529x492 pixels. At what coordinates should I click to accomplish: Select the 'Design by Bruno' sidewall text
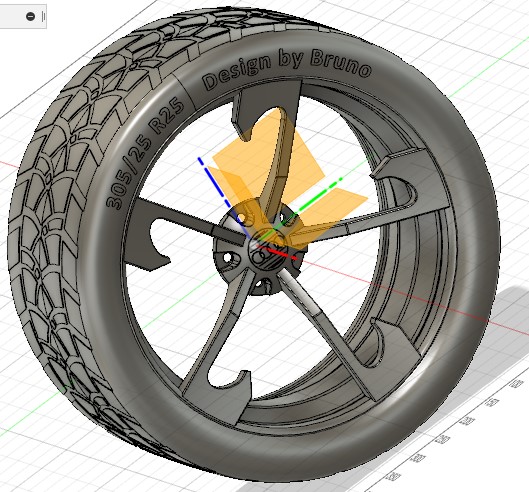[287, 69]
